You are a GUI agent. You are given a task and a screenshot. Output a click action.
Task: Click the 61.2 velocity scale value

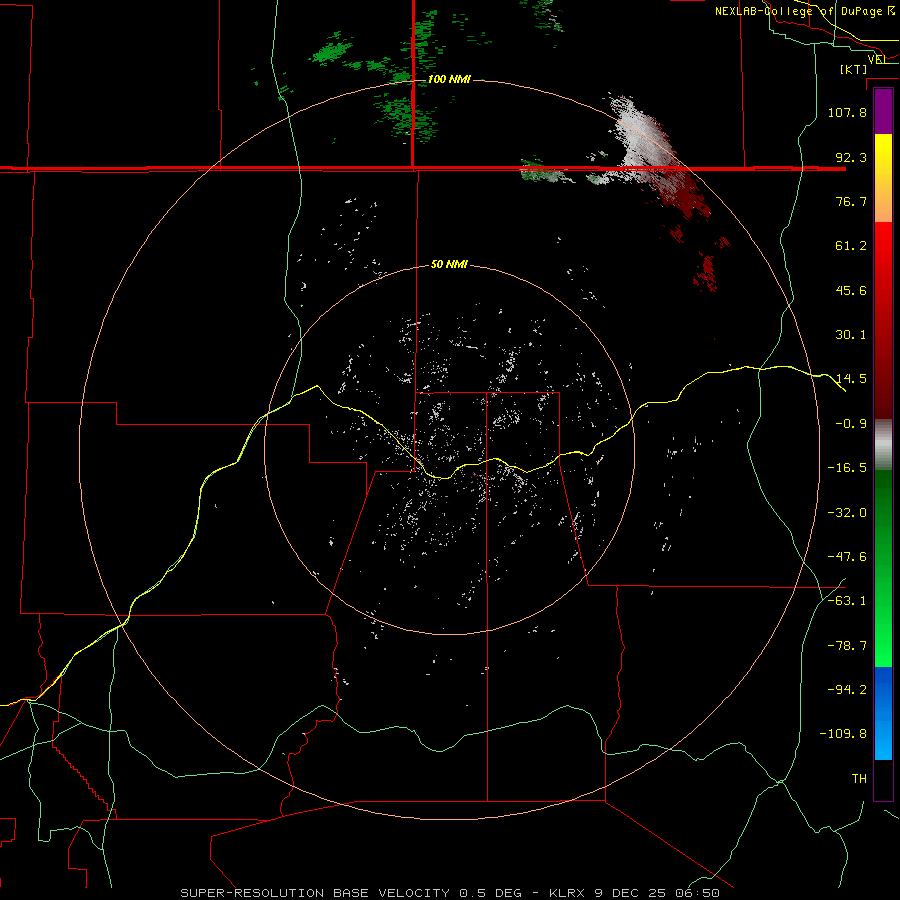click(851, 246)
